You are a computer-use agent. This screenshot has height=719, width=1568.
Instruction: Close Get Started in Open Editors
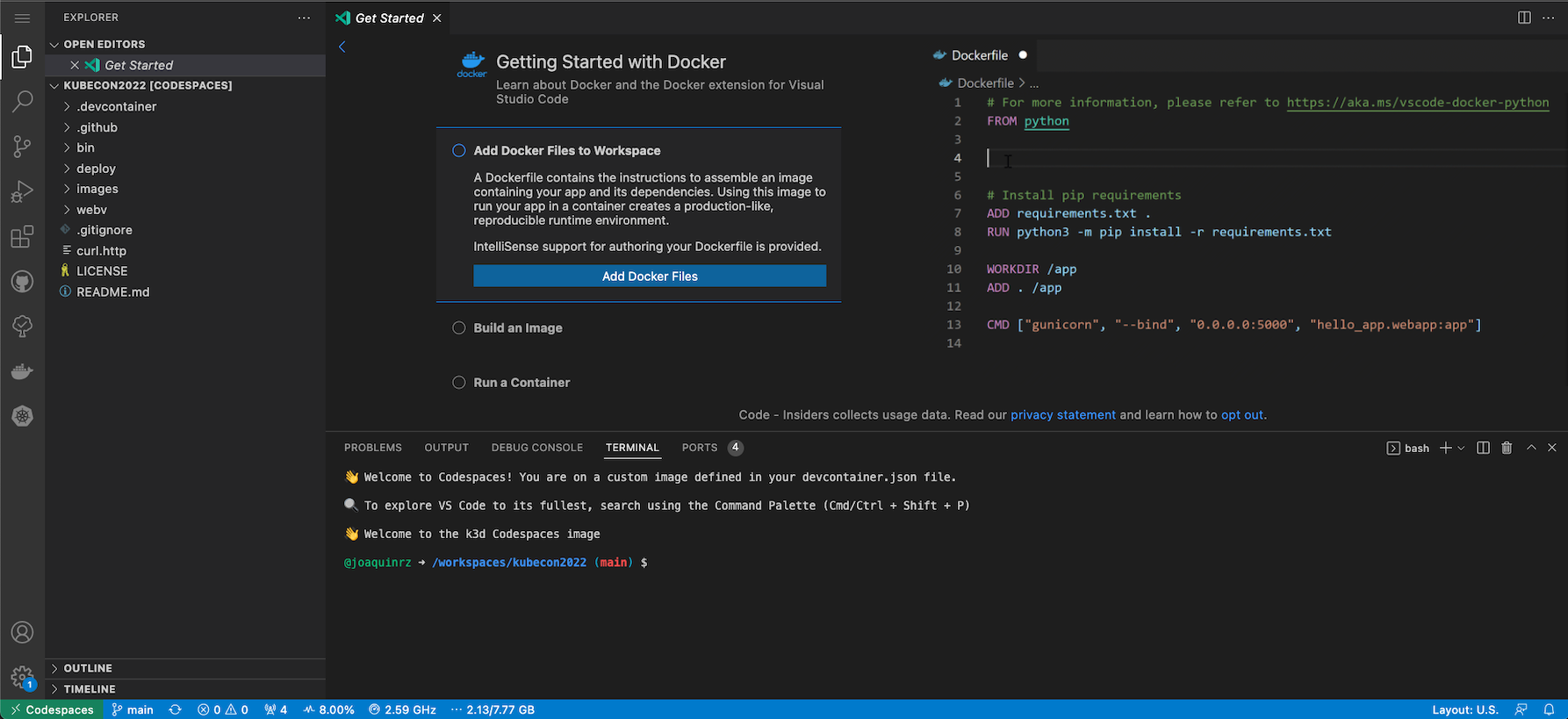[75, 65]
